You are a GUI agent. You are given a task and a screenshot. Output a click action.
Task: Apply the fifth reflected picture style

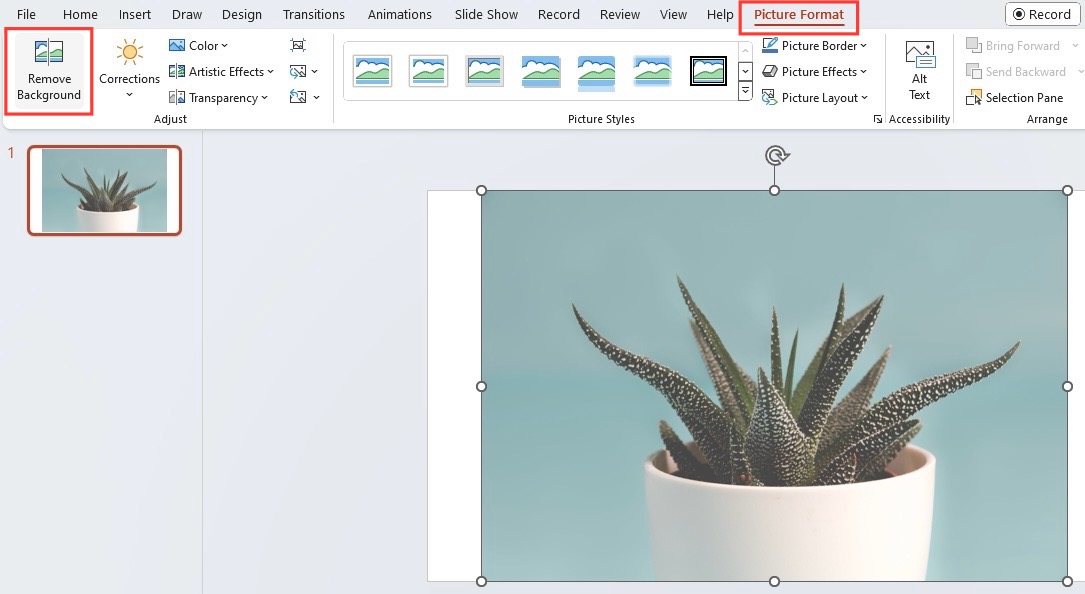coord(596,72)
